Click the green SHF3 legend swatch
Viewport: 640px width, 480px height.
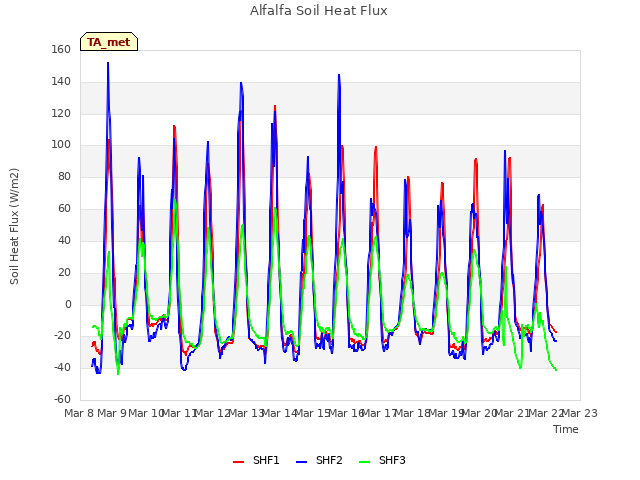[364, 462]
